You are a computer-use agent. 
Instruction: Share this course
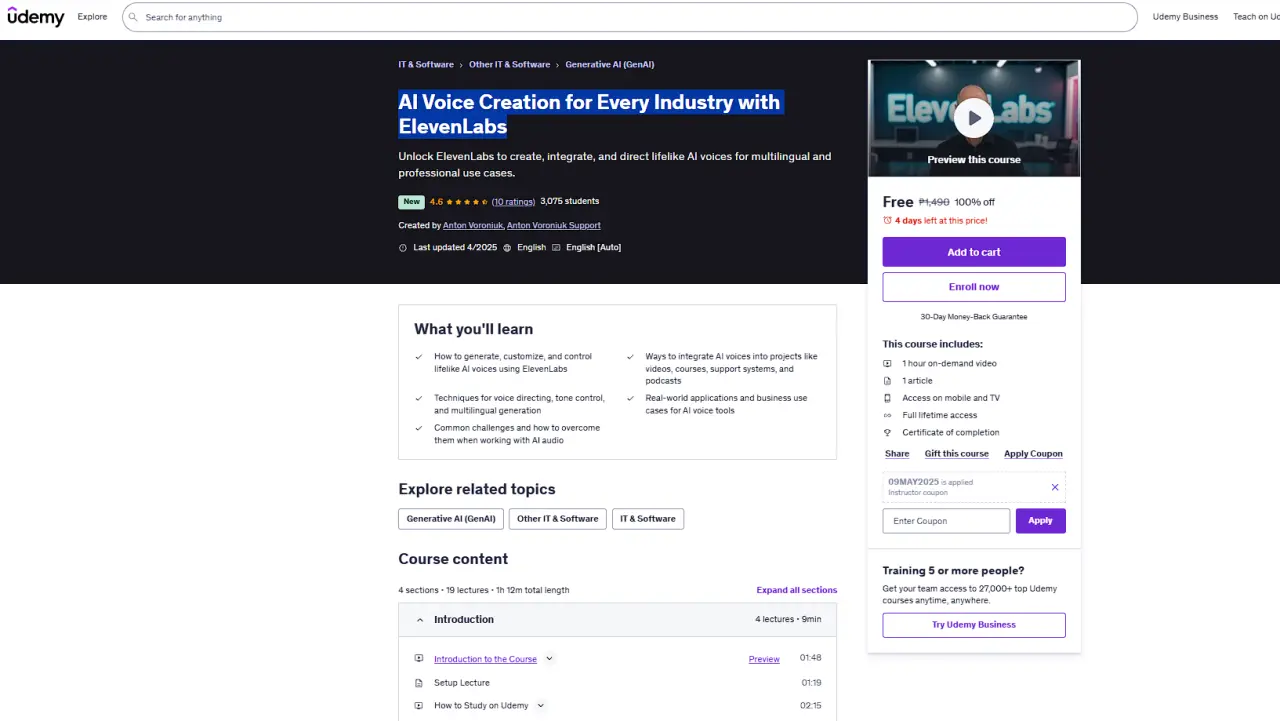(x=897, y=454)
